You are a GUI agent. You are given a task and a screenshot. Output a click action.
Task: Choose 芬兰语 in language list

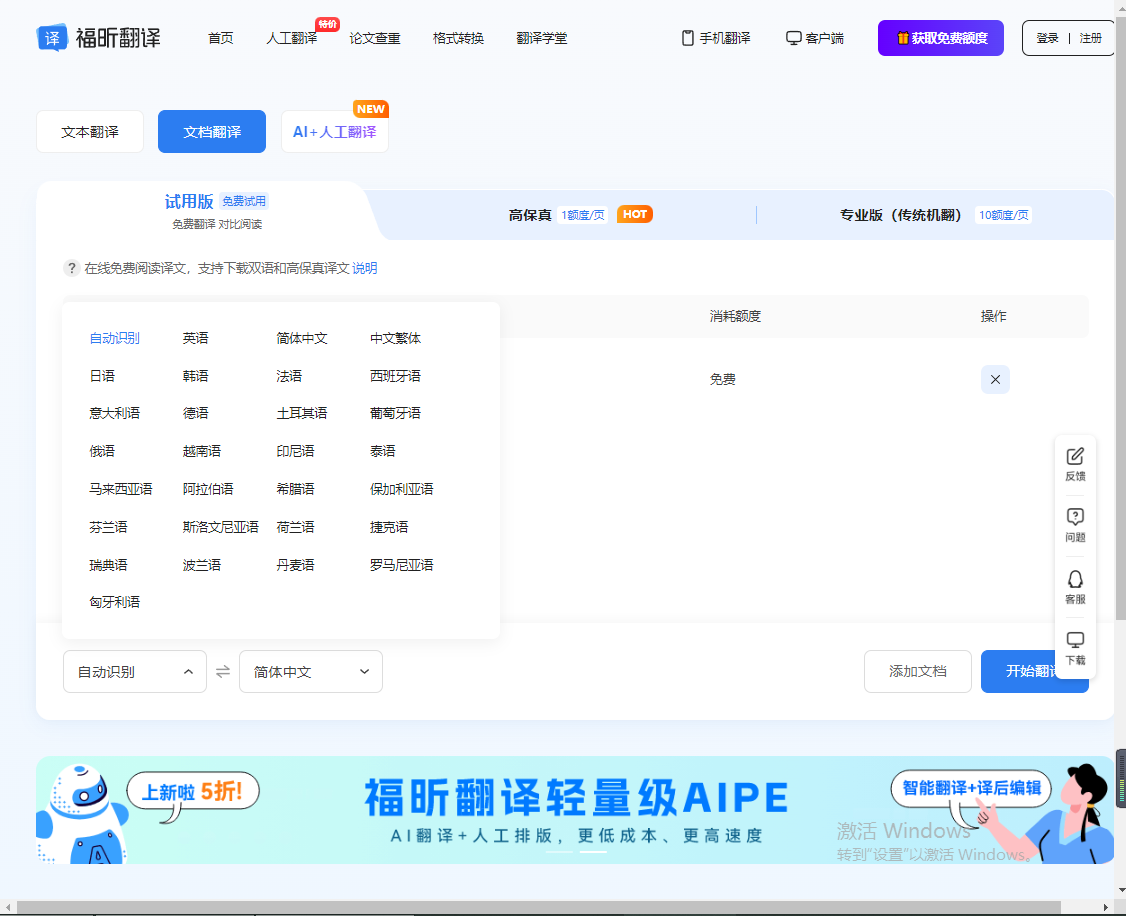coord(108,528)
